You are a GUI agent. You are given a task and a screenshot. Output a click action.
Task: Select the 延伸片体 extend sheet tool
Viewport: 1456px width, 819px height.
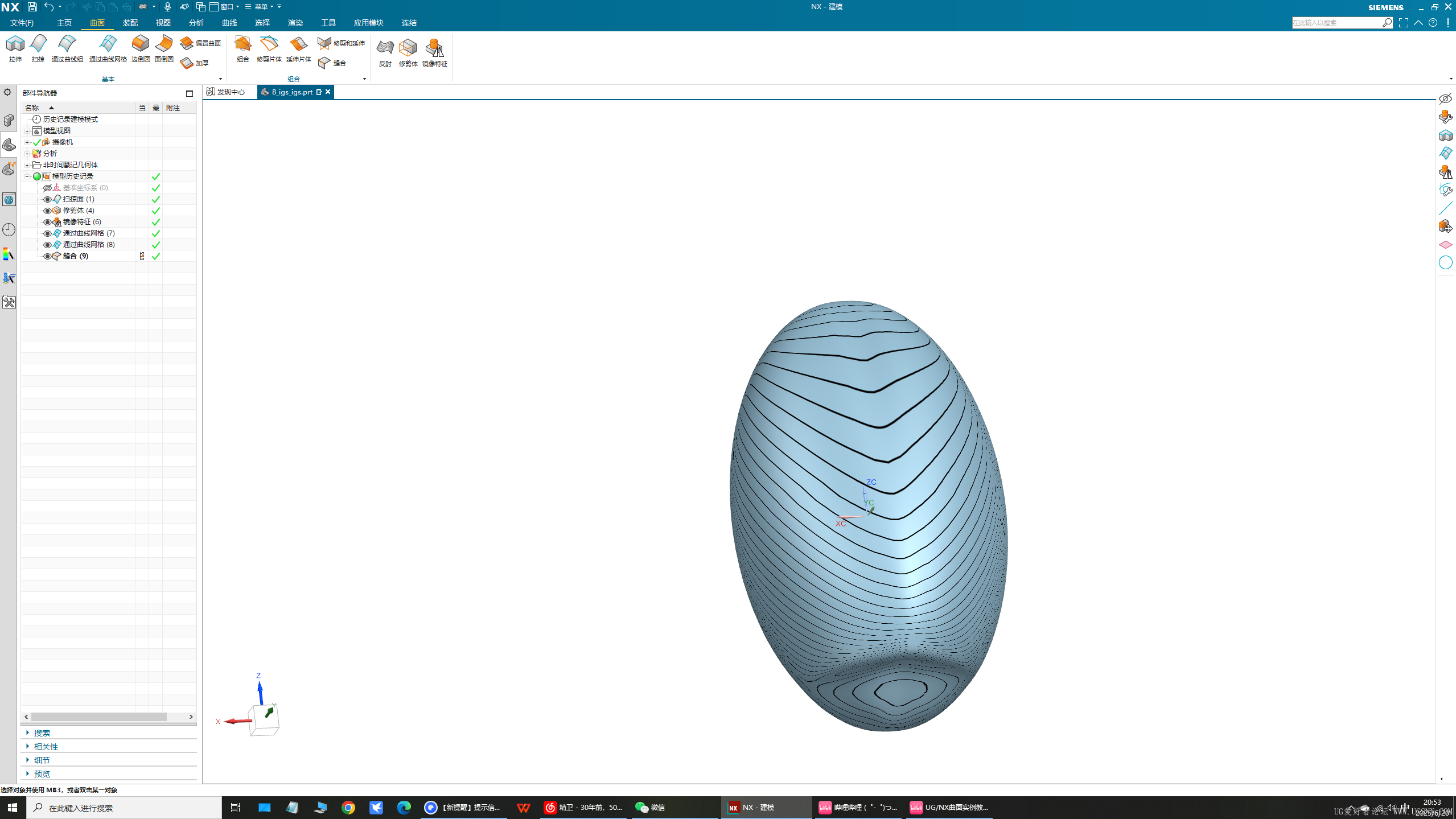pos(298,49)
